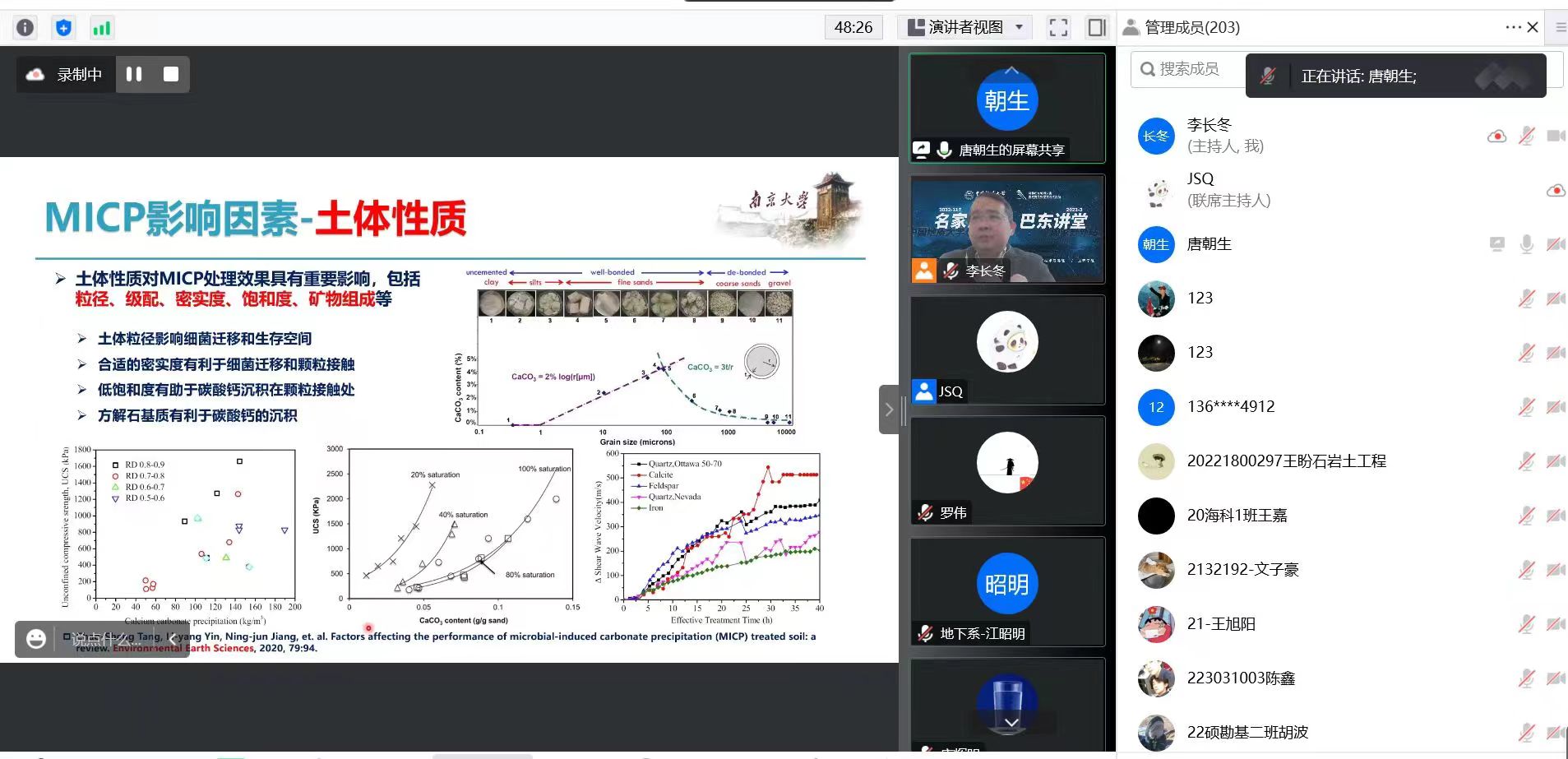Enter fullscreen mode with brackets icon
Viewport: 1568px width, 759px height.
[1058, 28]
